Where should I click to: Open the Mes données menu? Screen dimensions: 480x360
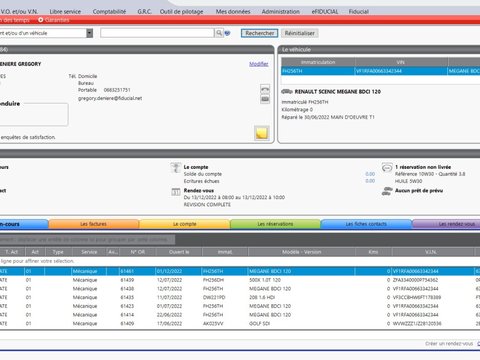click(233, 12)
